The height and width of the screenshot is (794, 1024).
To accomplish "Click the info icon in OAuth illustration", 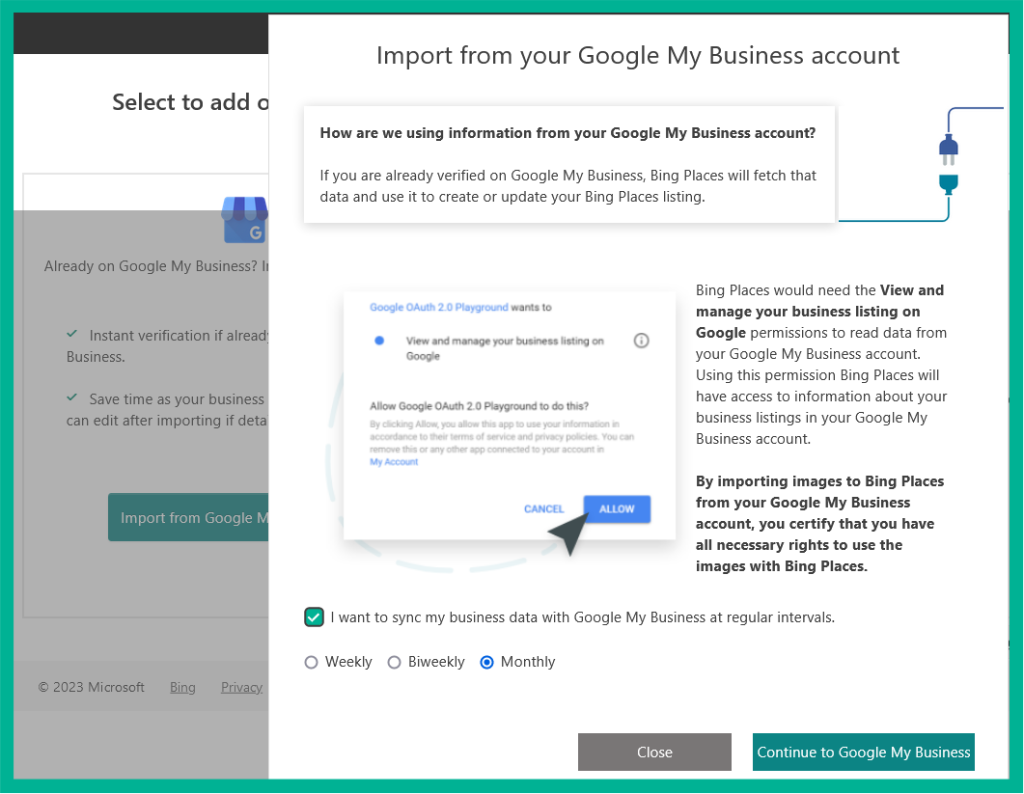I will (641, 340).
